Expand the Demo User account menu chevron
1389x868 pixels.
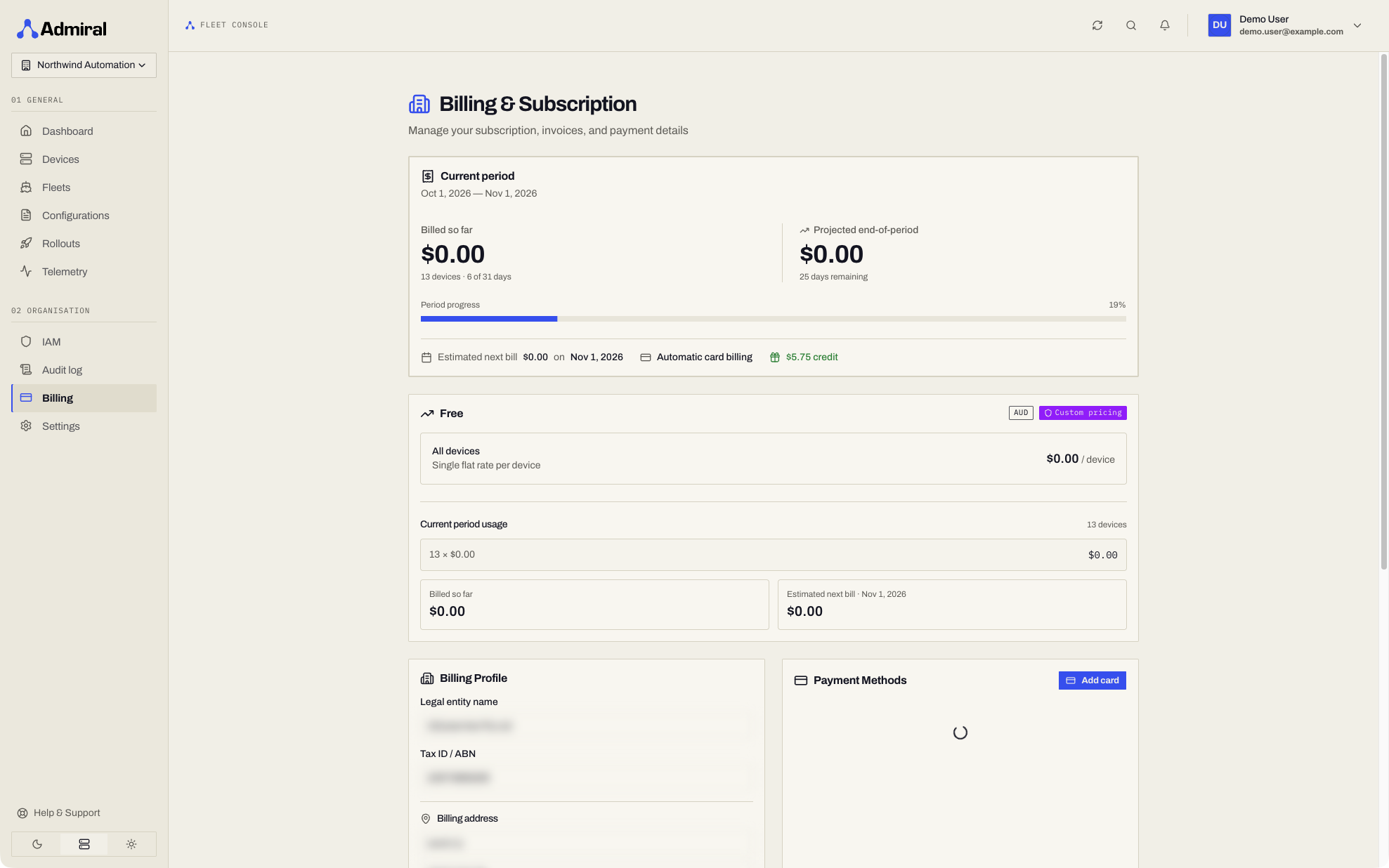pos(1357,25)
